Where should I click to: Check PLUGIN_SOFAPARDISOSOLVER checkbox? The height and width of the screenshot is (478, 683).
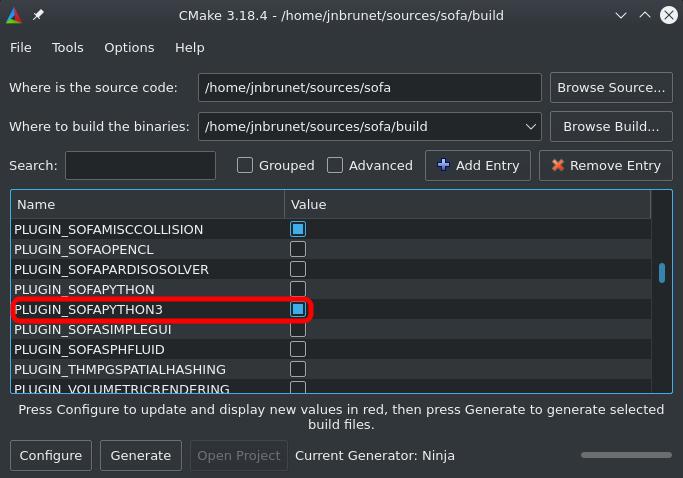(x=298, y=269)
